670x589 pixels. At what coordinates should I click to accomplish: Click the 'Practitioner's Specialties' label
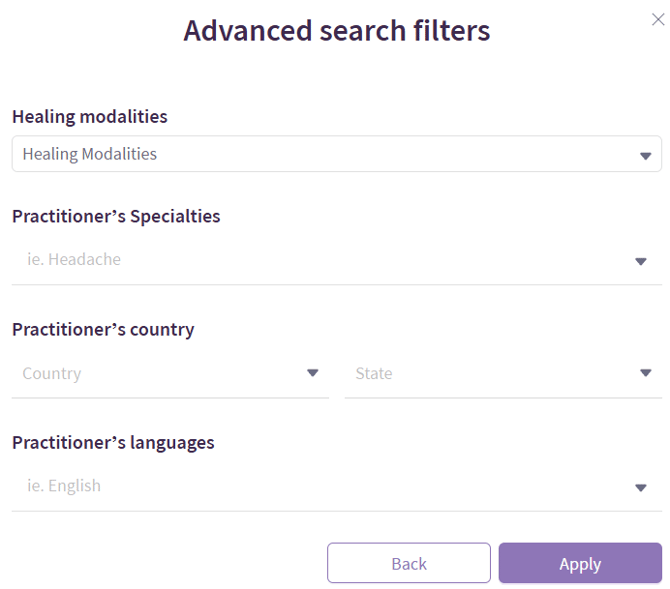tap(116, 216)
